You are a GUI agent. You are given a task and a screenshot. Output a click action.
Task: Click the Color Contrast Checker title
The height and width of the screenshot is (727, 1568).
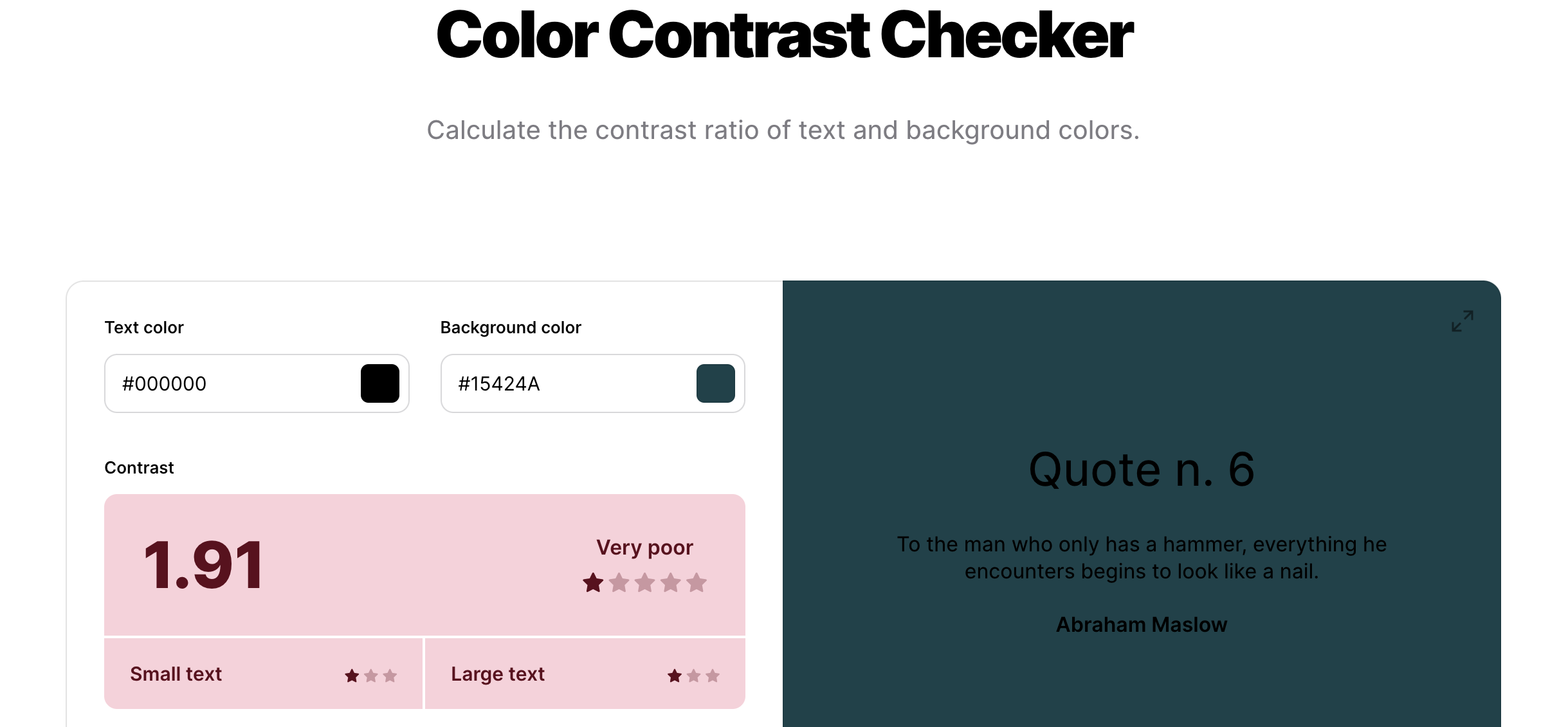(784, 35)
